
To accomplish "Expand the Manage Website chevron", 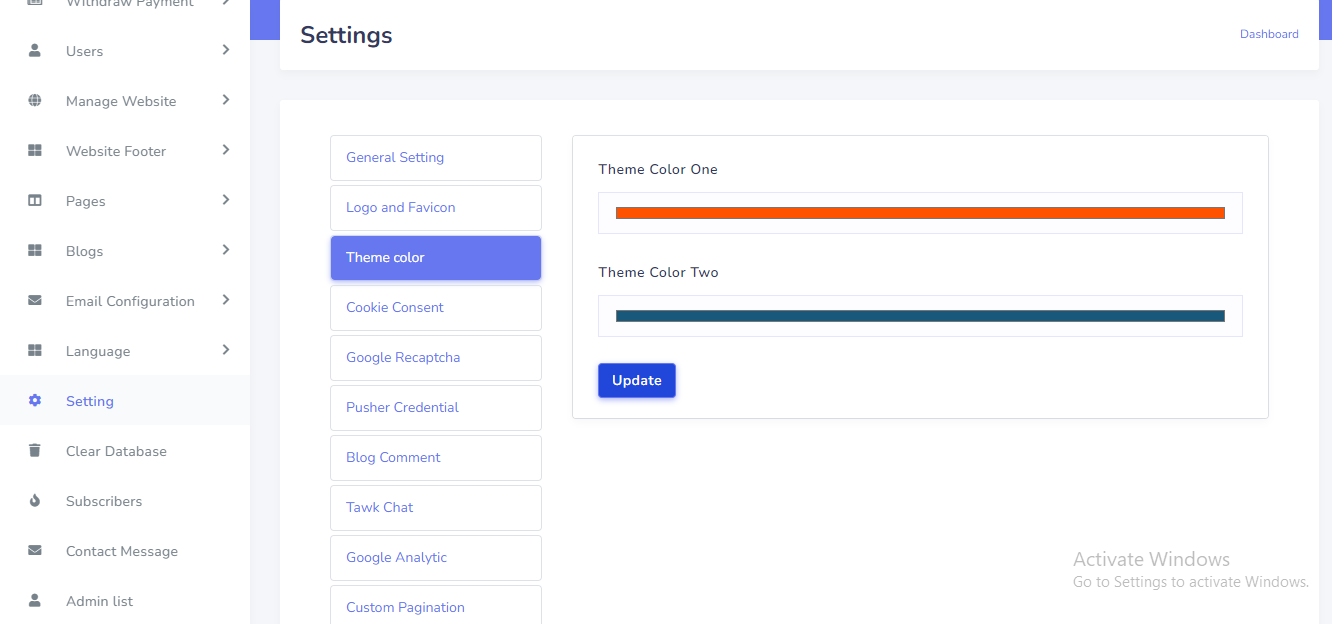I will pos(226,100).
